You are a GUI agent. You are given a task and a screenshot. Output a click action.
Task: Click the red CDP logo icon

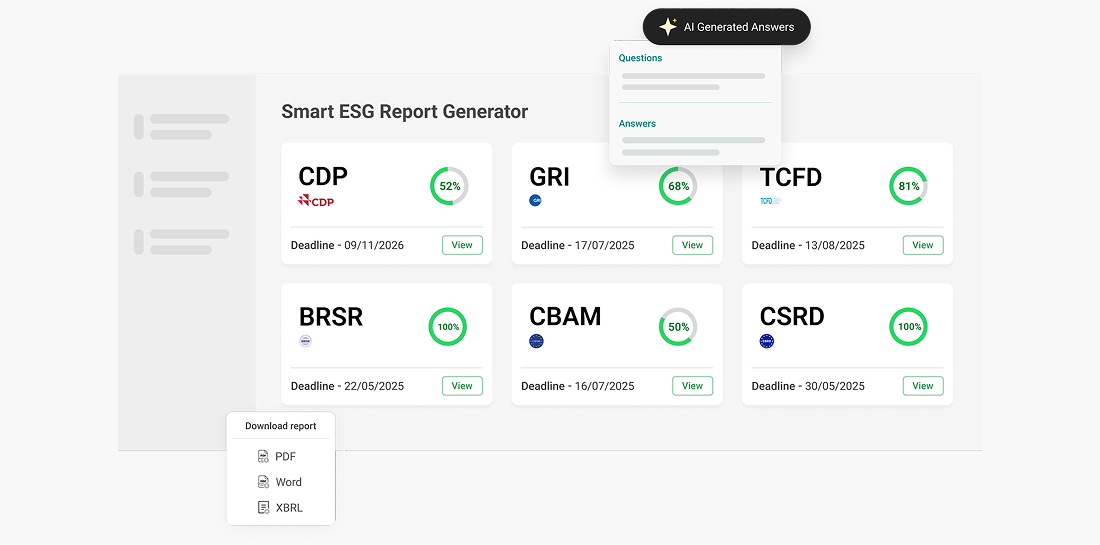pyautogui.click(x=316, y=201)
